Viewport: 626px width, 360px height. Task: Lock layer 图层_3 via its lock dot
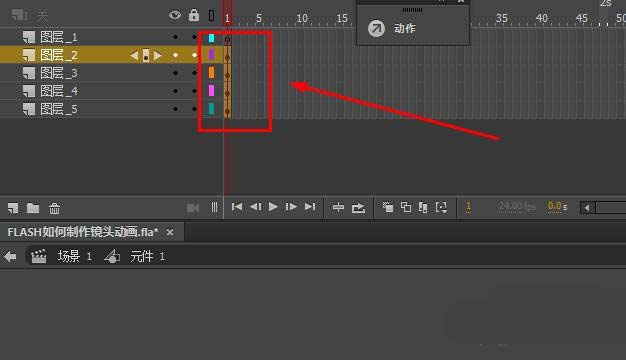[194, 73]
